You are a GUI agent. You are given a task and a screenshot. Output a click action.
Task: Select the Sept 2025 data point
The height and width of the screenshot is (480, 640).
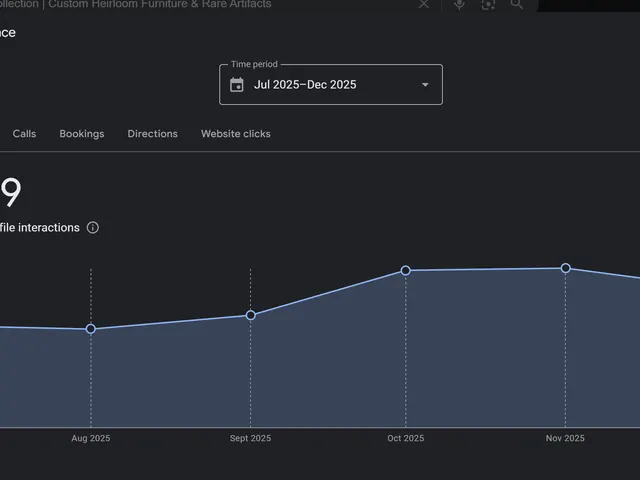(x=251, y=315)
